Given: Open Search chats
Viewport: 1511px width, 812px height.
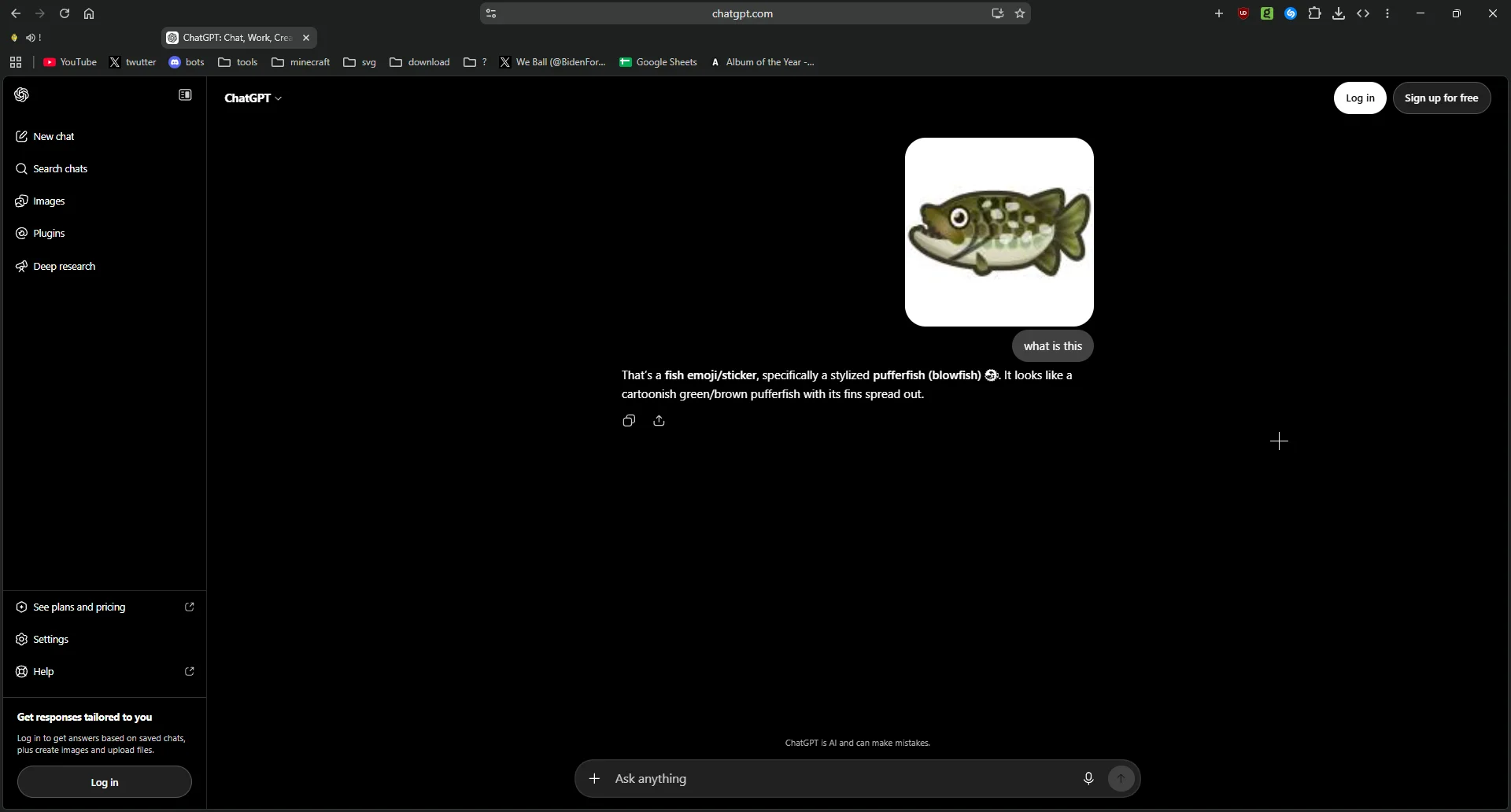Looking at the screenshot, I should pyautogui.click(x=105, y=168).
